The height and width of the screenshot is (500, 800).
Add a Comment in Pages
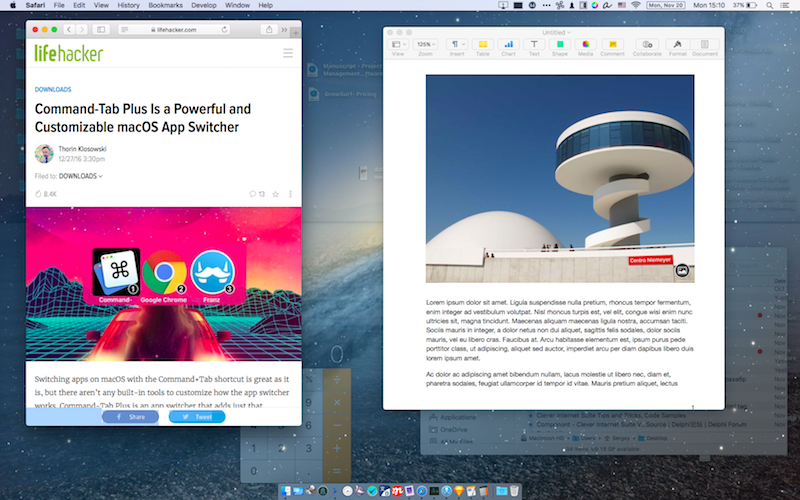coord(613,44)
